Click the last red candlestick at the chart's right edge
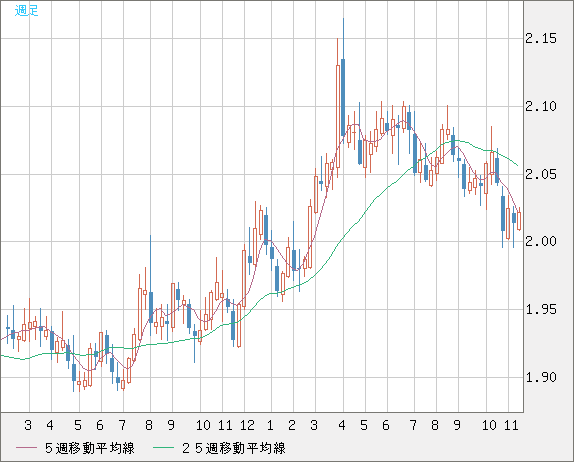 pos(519,221)
